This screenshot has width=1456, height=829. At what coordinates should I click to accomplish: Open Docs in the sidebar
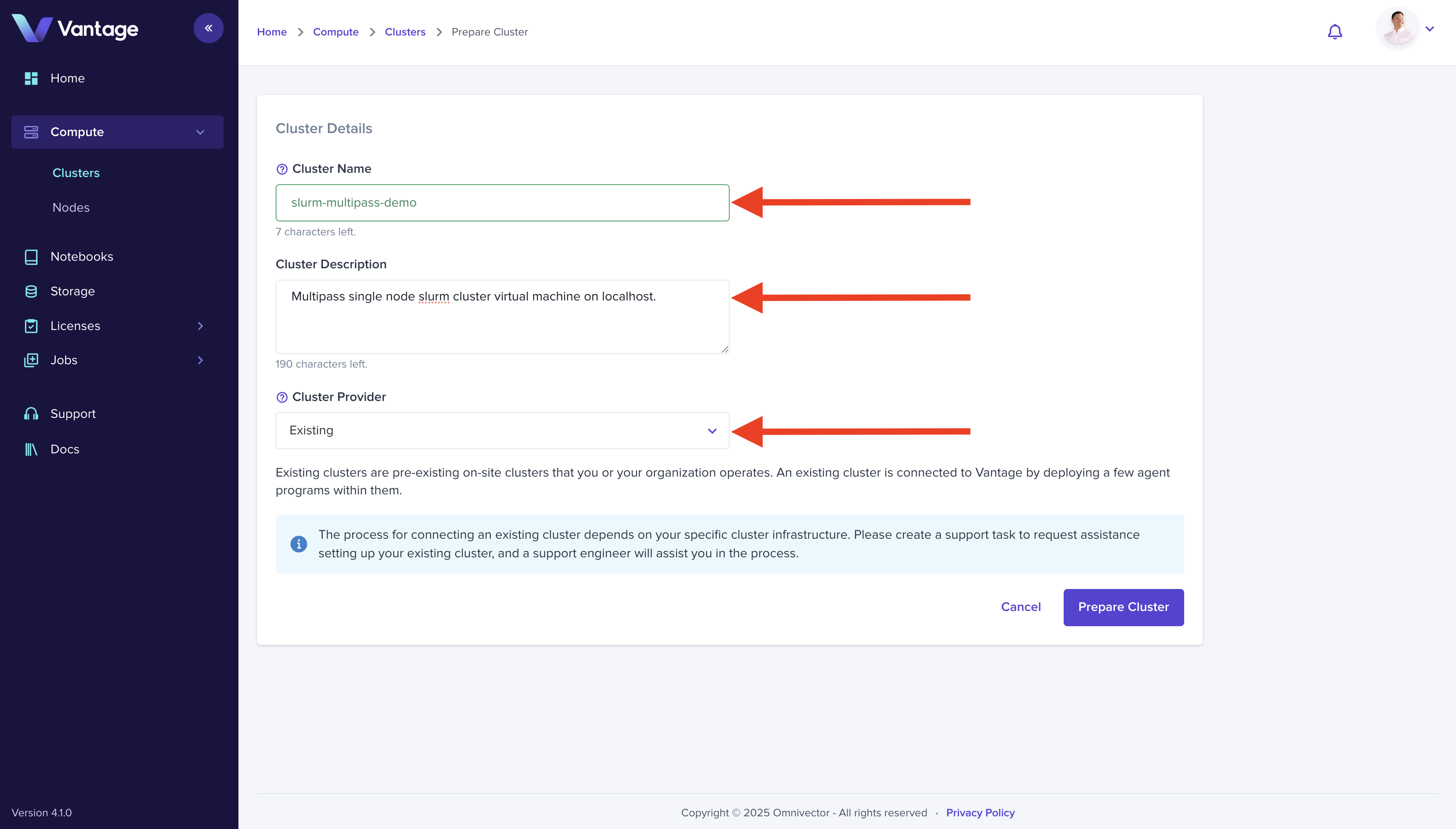64,449
